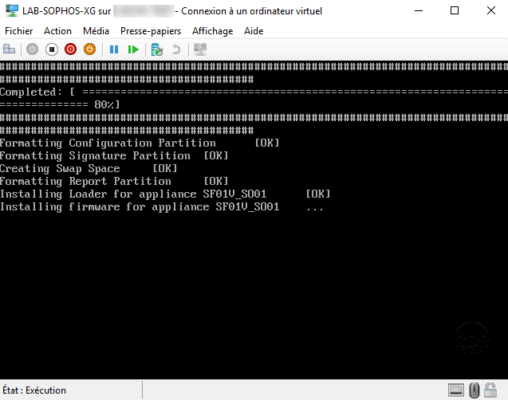Open the Affichage menu
The image size is (508, 400).
click(213, 31)
